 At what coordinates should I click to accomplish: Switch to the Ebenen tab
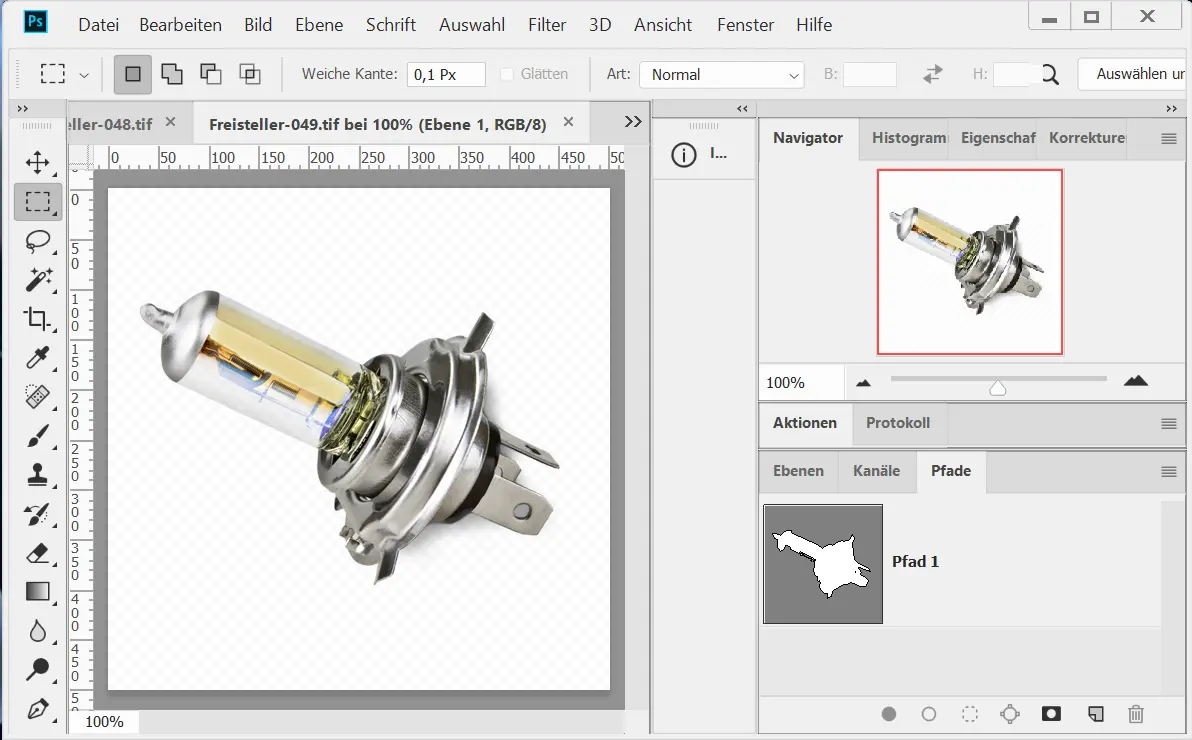pyautogui.click(x=798, y=471)
